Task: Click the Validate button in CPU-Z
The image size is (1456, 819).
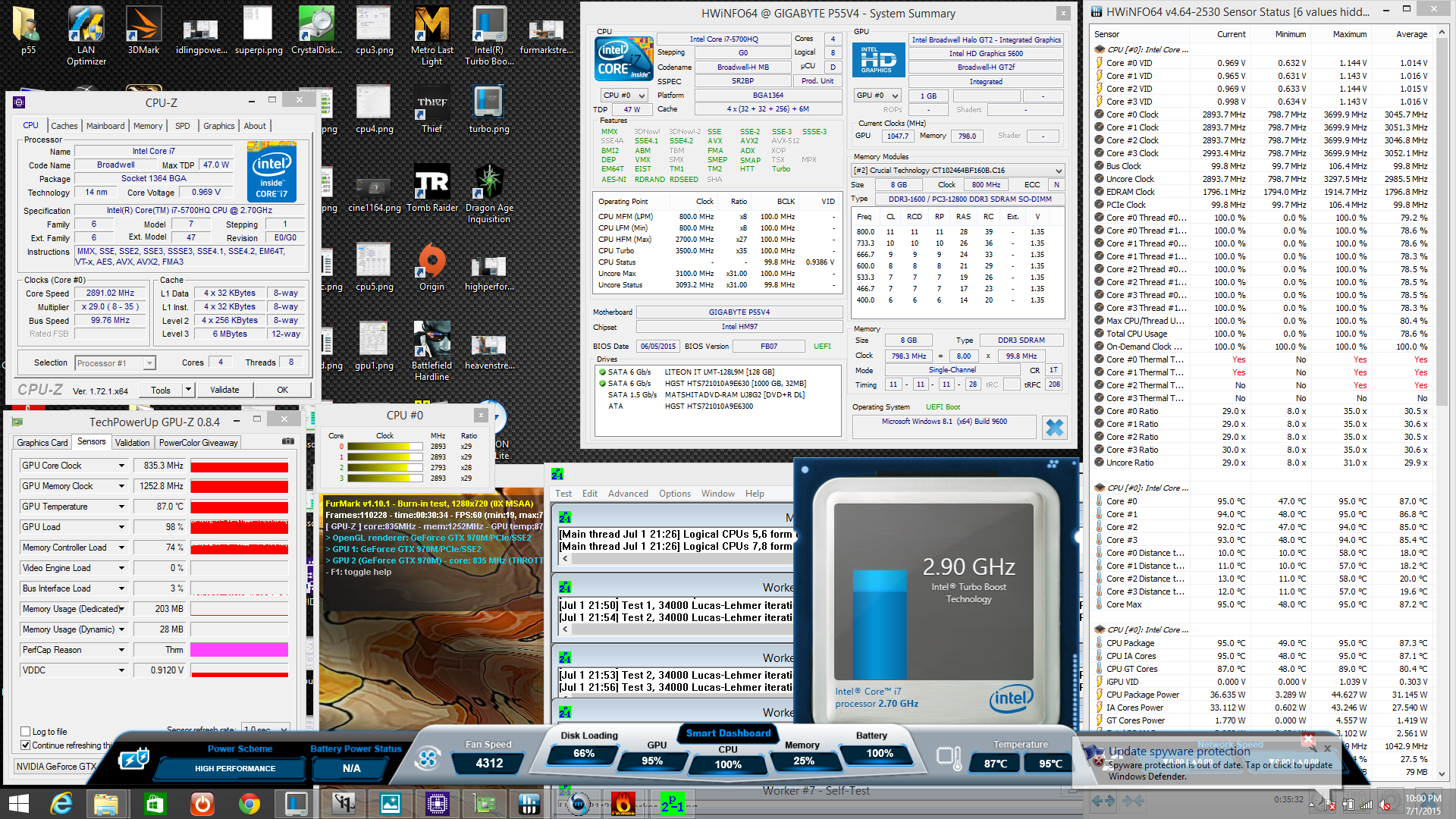Action: click(224, 390)
